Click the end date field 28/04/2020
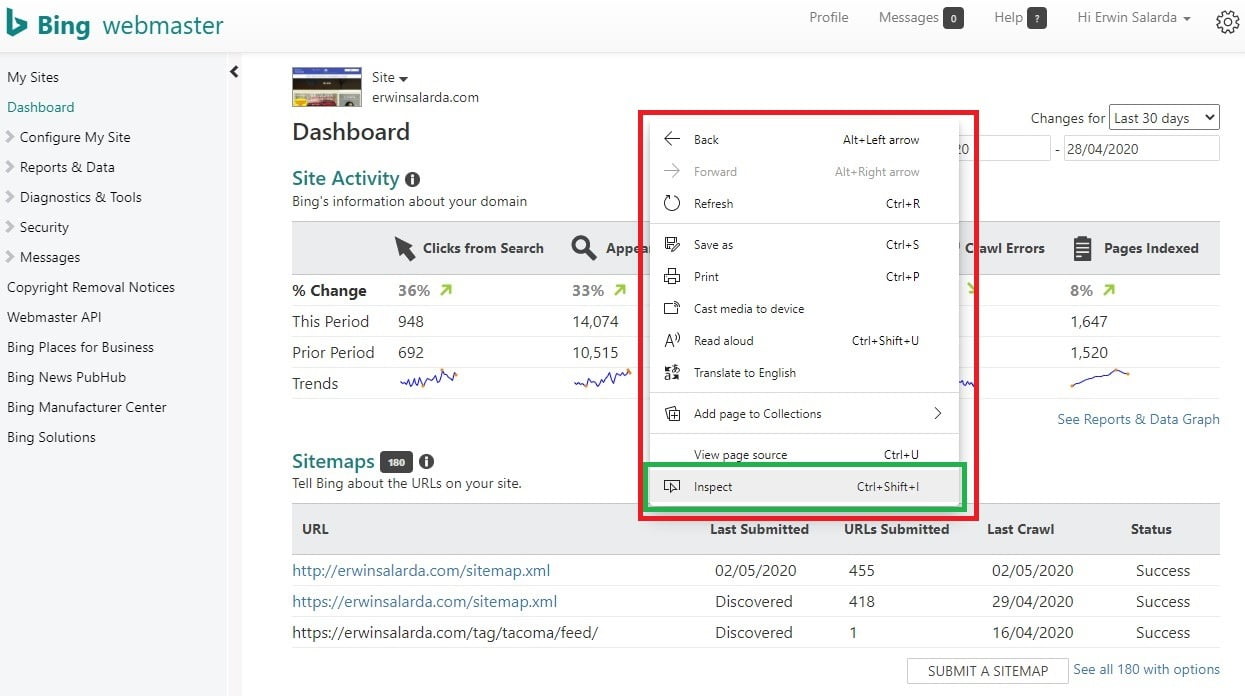This screenshot has height=696, width=1245. 1141,149
